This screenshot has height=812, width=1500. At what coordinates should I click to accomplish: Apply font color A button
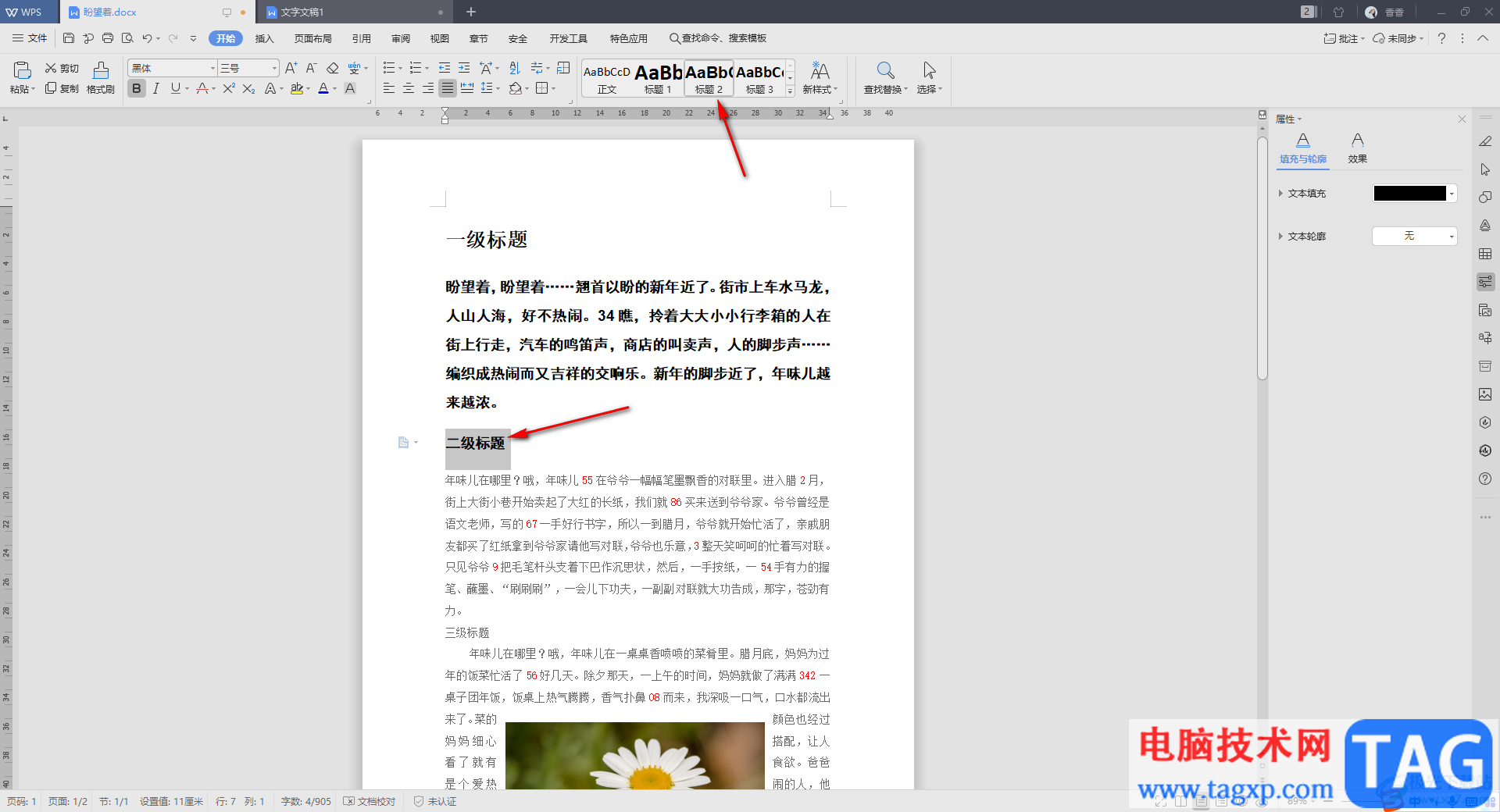tap(323, 88)
